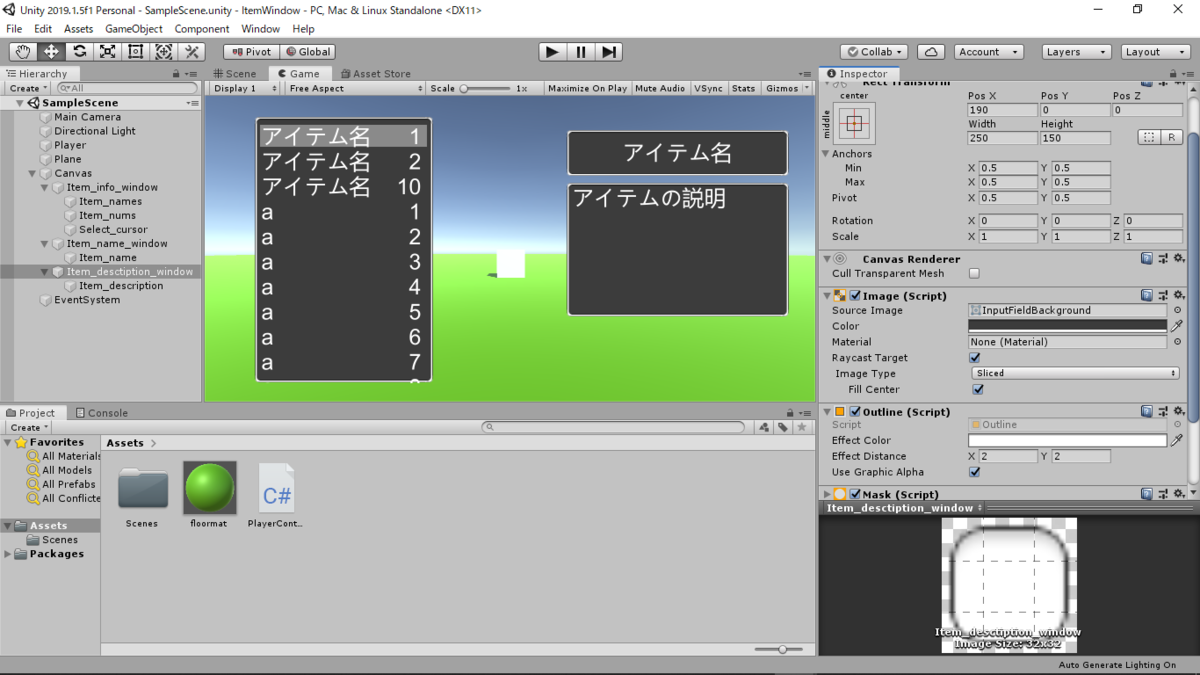Viewport: 1200px width, 675px height.
Task: Open Source Image object picker
Action: click(x=1177, y=311)
